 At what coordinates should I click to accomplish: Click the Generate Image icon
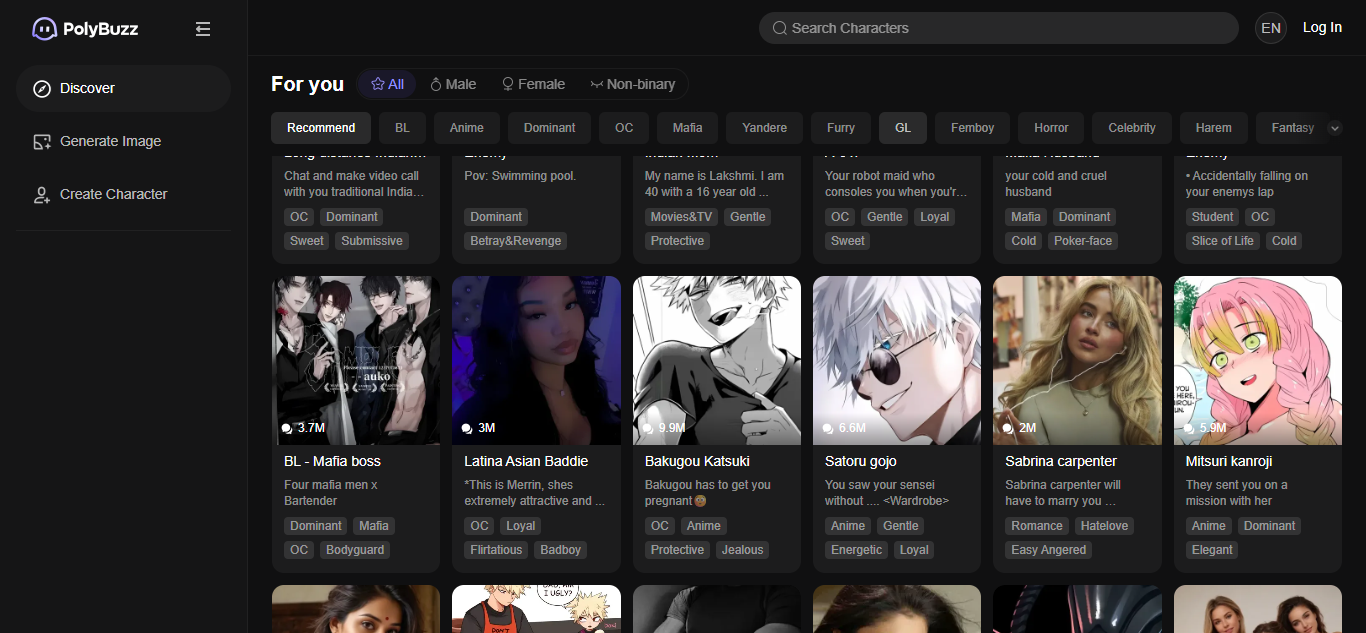click(42, 142)
